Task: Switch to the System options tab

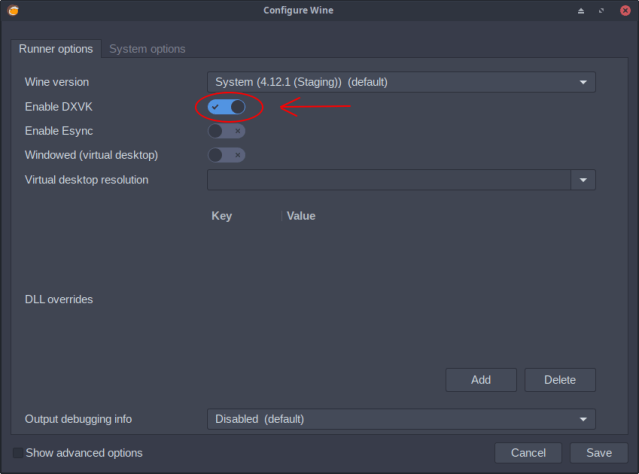Action: 147,49
